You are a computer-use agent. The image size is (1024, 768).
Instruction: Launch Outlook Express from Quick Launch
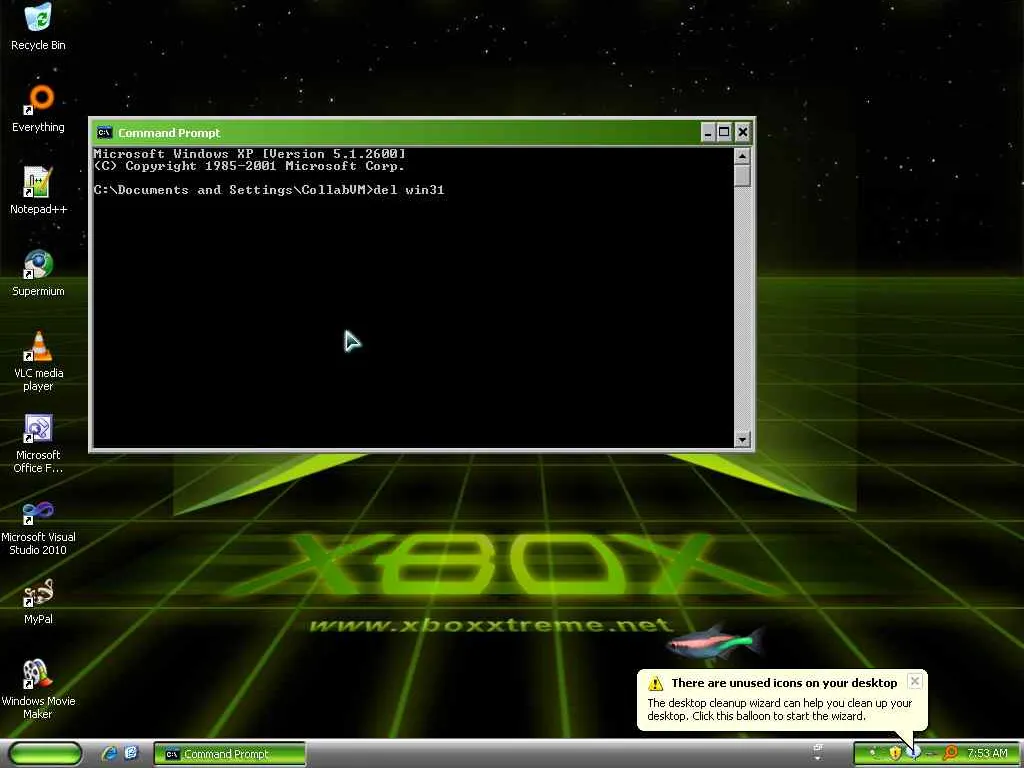click(131, 753)
